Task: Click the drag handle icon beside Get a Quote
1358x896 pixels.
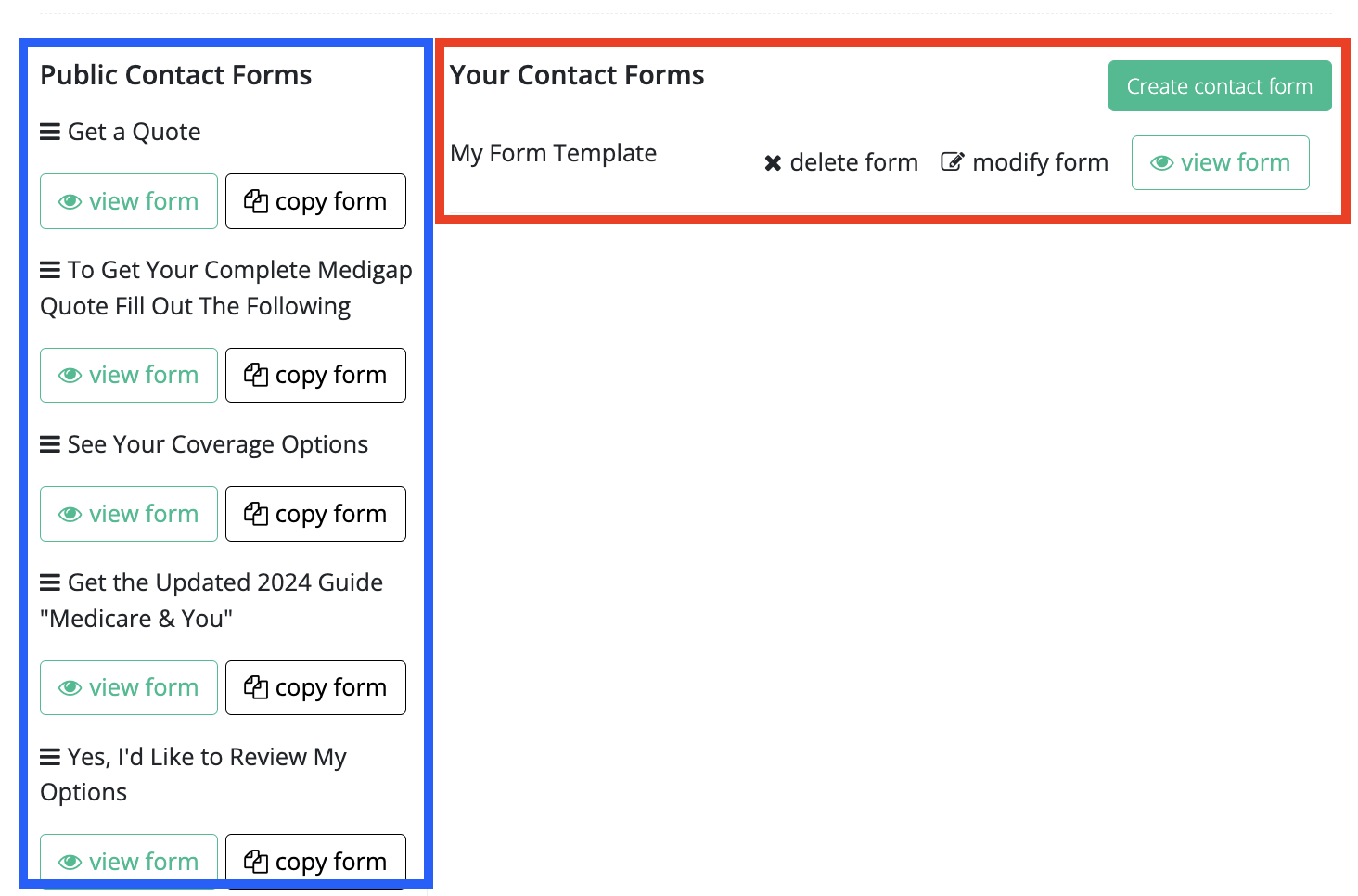Action: pyautogui.click(x=50, y=131)
